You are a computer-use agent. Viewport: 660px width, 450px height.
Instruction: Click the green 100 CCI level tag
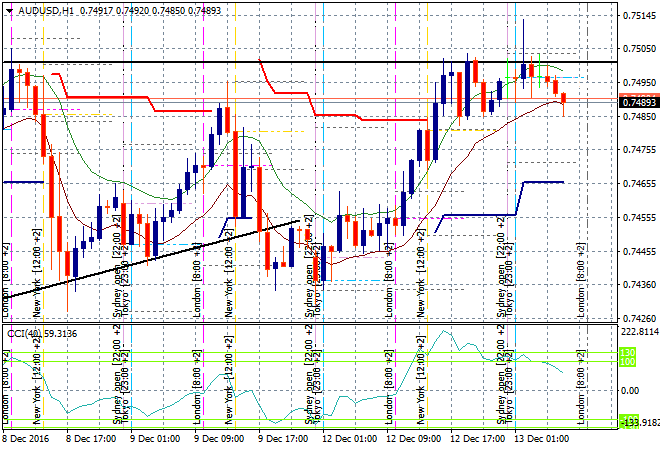(x=630, y=360)
